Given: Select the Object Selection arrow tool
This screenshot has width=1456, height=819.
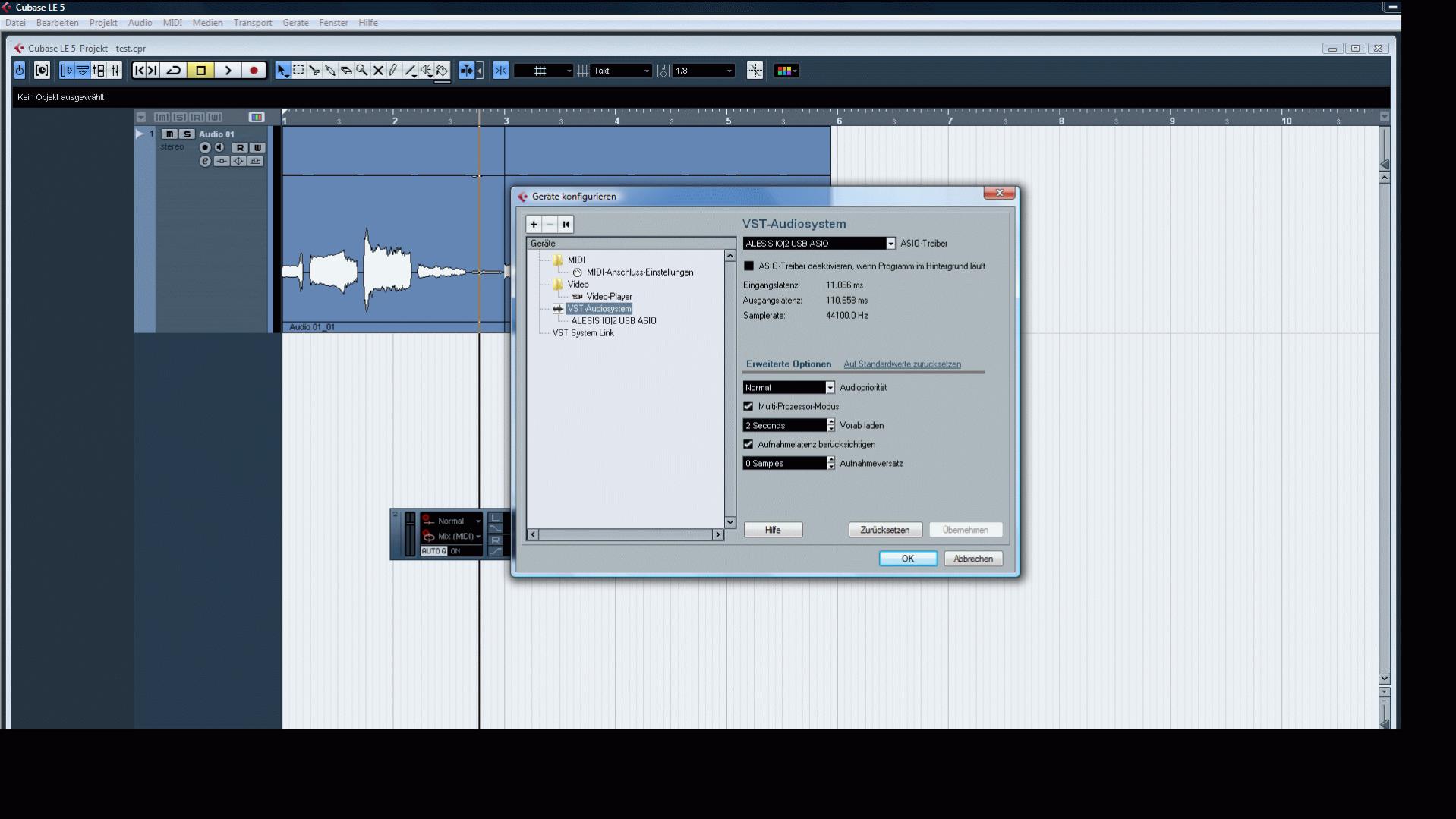Looking at the screenshot, I should [282, 71].
